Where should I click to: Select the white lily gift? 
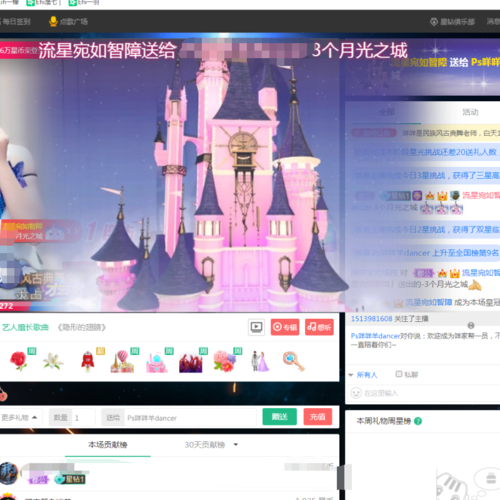53,362
